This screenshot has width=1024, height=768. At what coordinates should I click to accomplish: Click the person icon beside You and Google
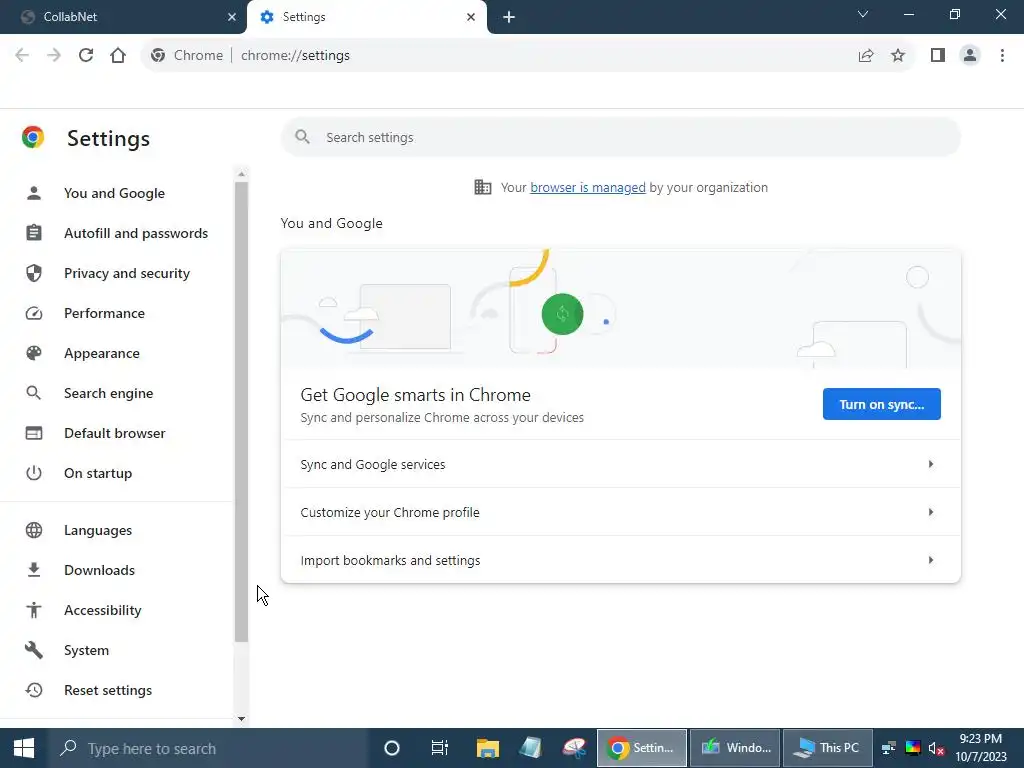(34, 193)
